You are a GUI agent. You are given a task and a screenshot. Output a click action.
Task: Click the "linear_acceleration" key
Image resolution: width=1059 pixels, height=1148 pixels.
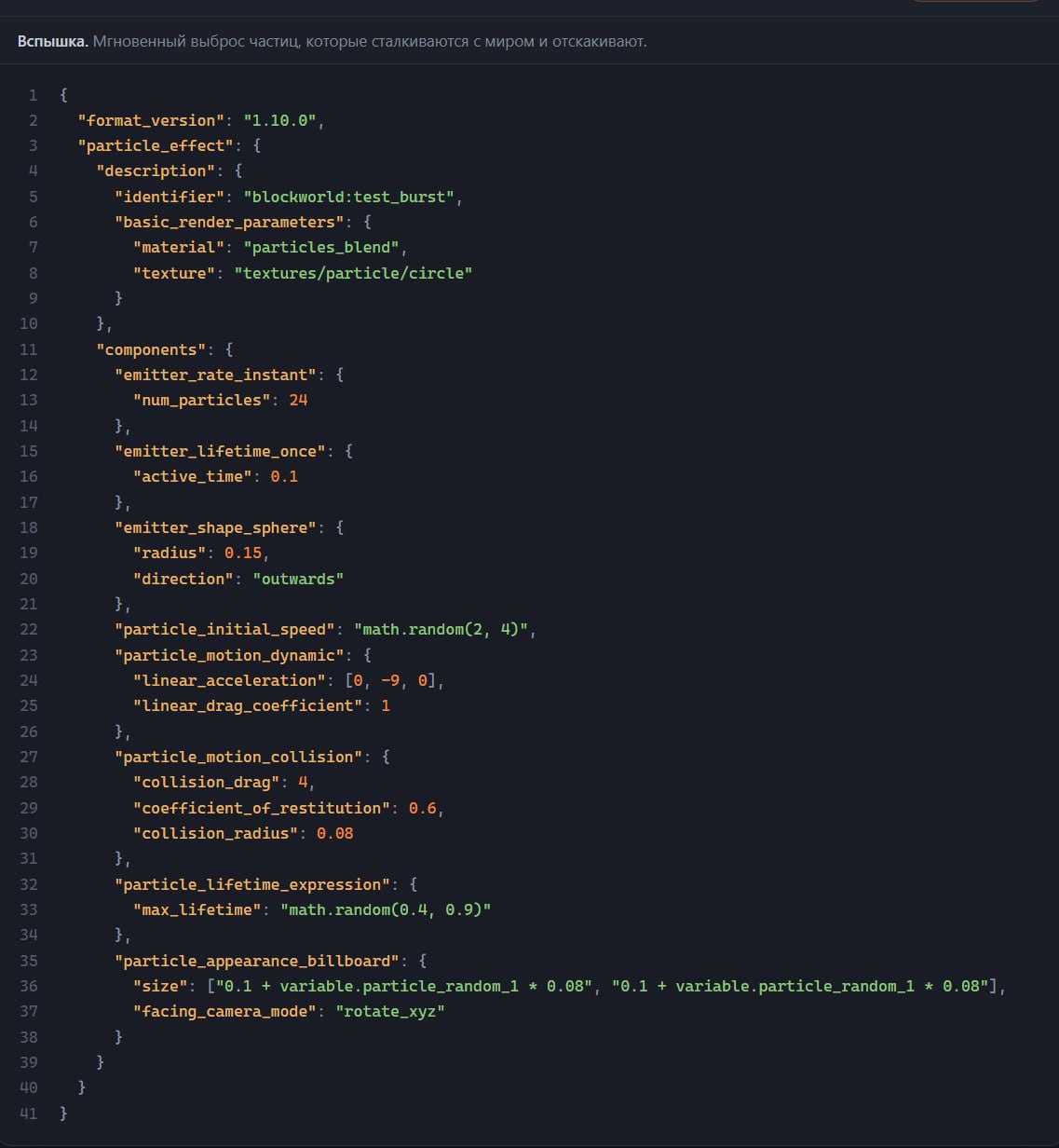229,680
